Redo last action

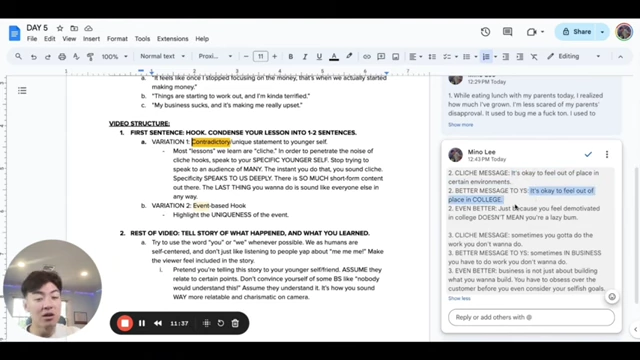click(48, 57)
